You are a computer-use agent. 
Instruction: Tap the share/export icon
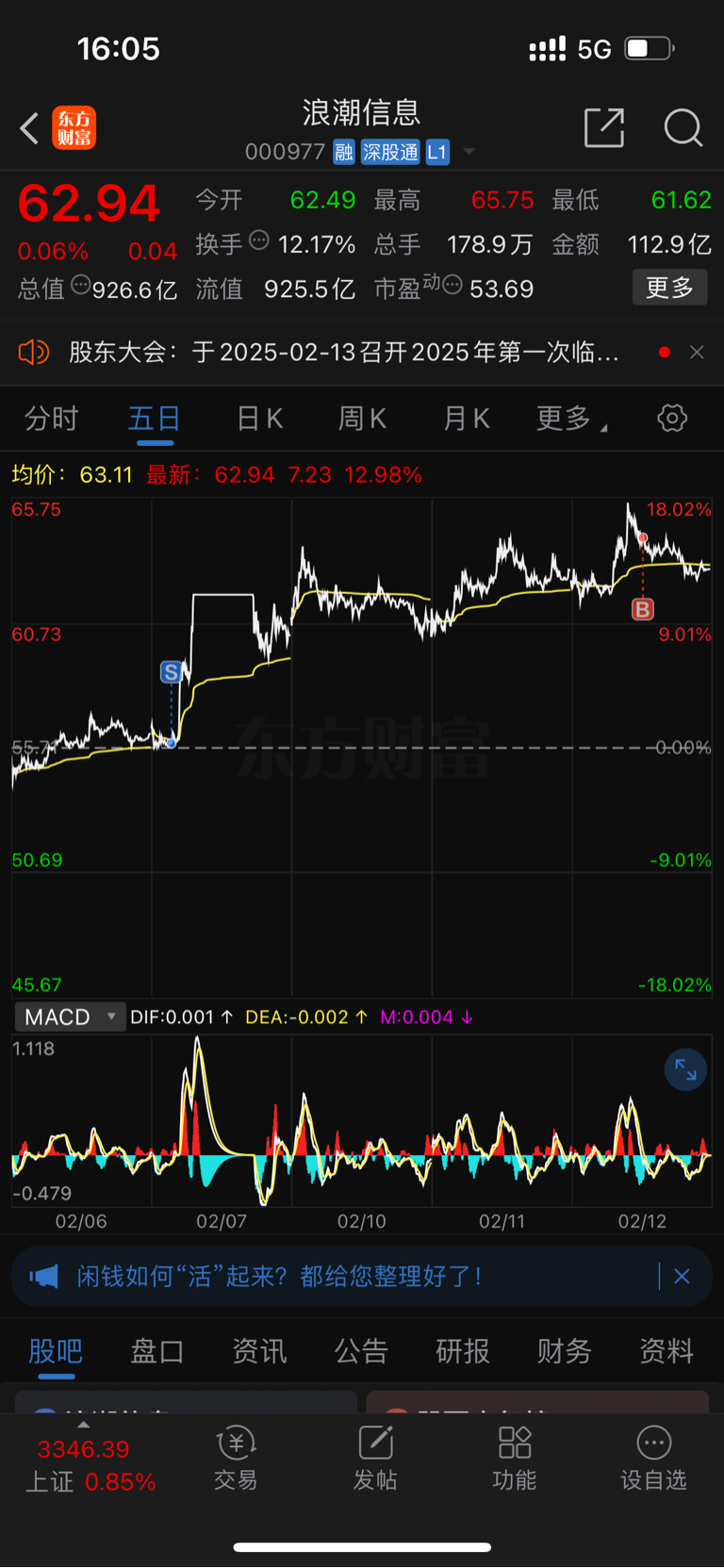tap(604, 128)
